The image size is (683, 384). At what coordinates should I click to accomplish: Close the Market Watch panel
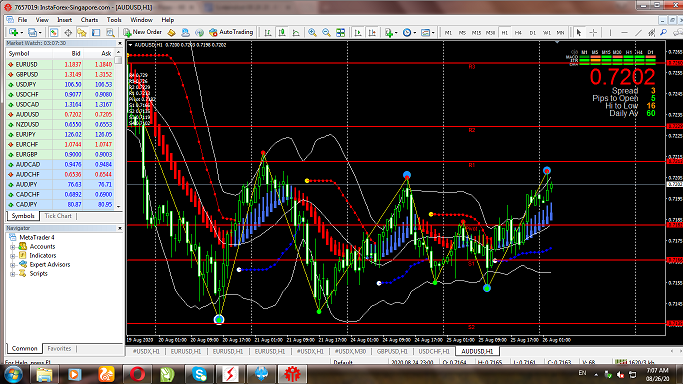(120, 43)
